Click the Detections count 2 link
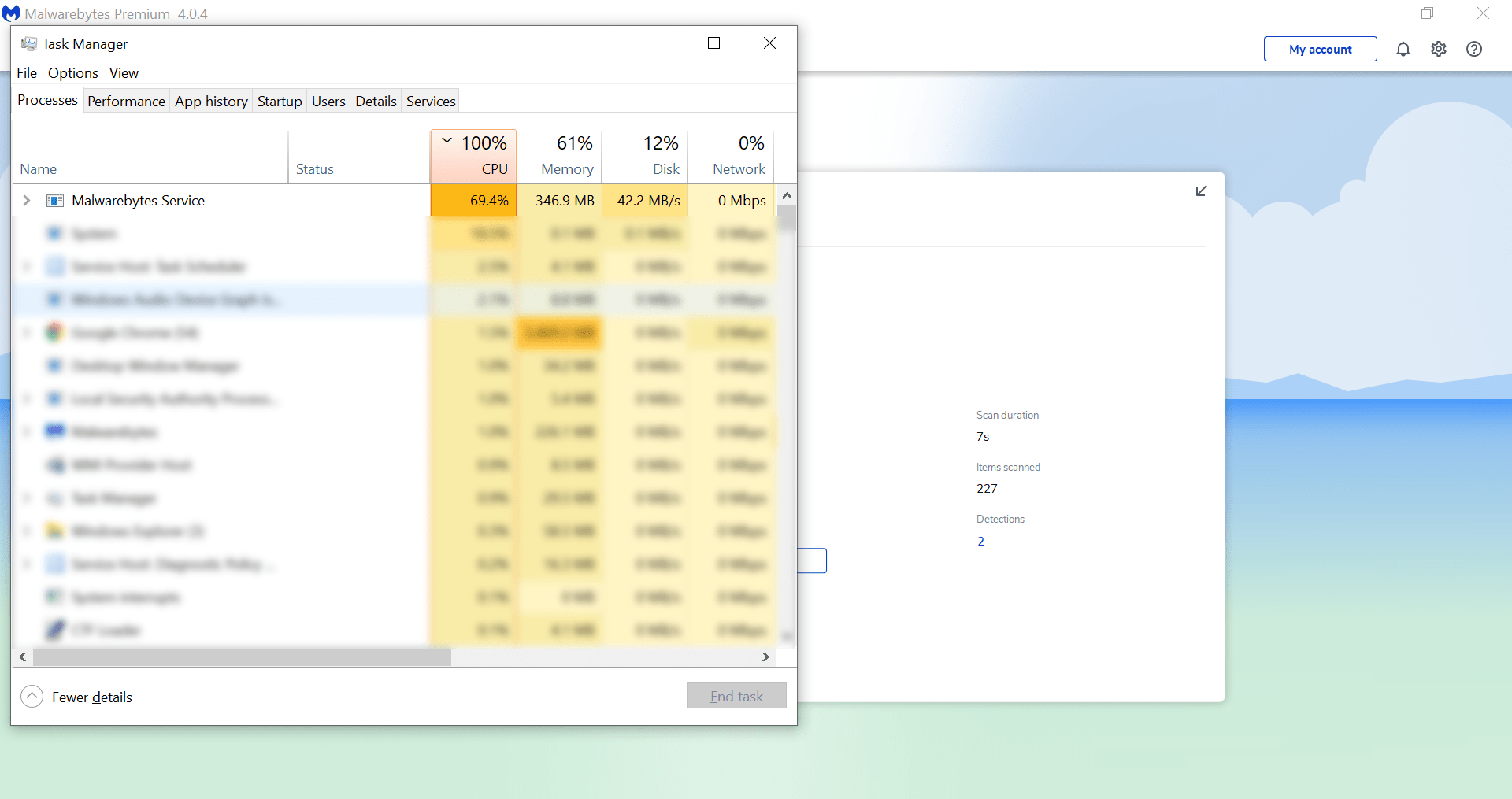The image size is (1512, 799). [980, 541]
